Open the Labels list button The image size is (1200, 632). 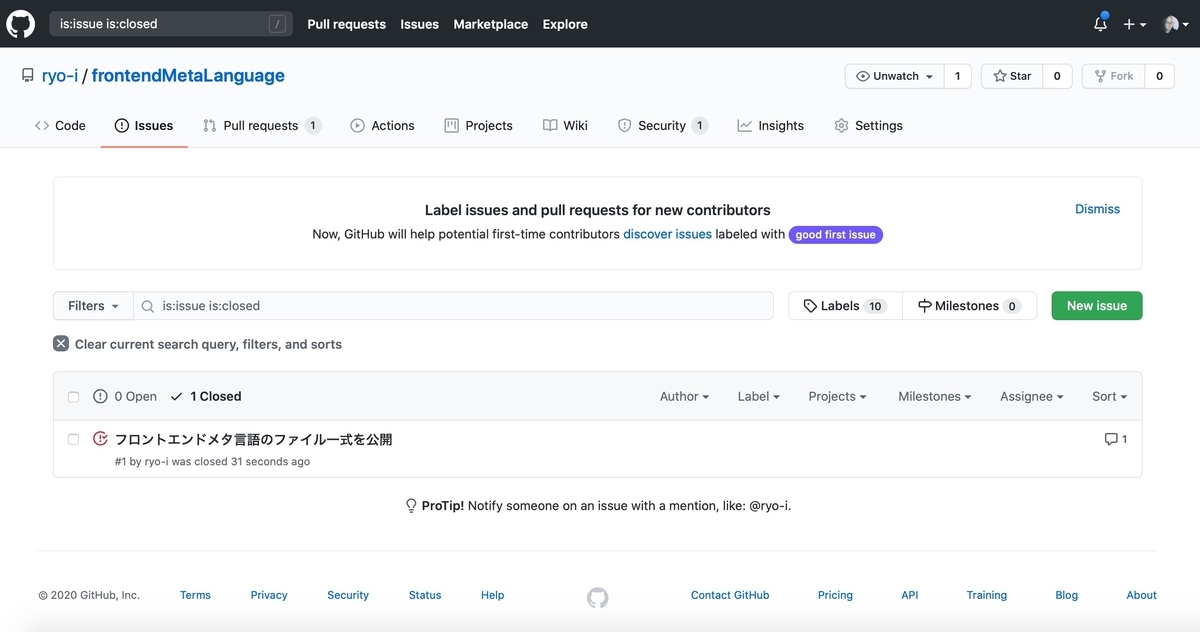pyautogui.click(x=845, y=306)
